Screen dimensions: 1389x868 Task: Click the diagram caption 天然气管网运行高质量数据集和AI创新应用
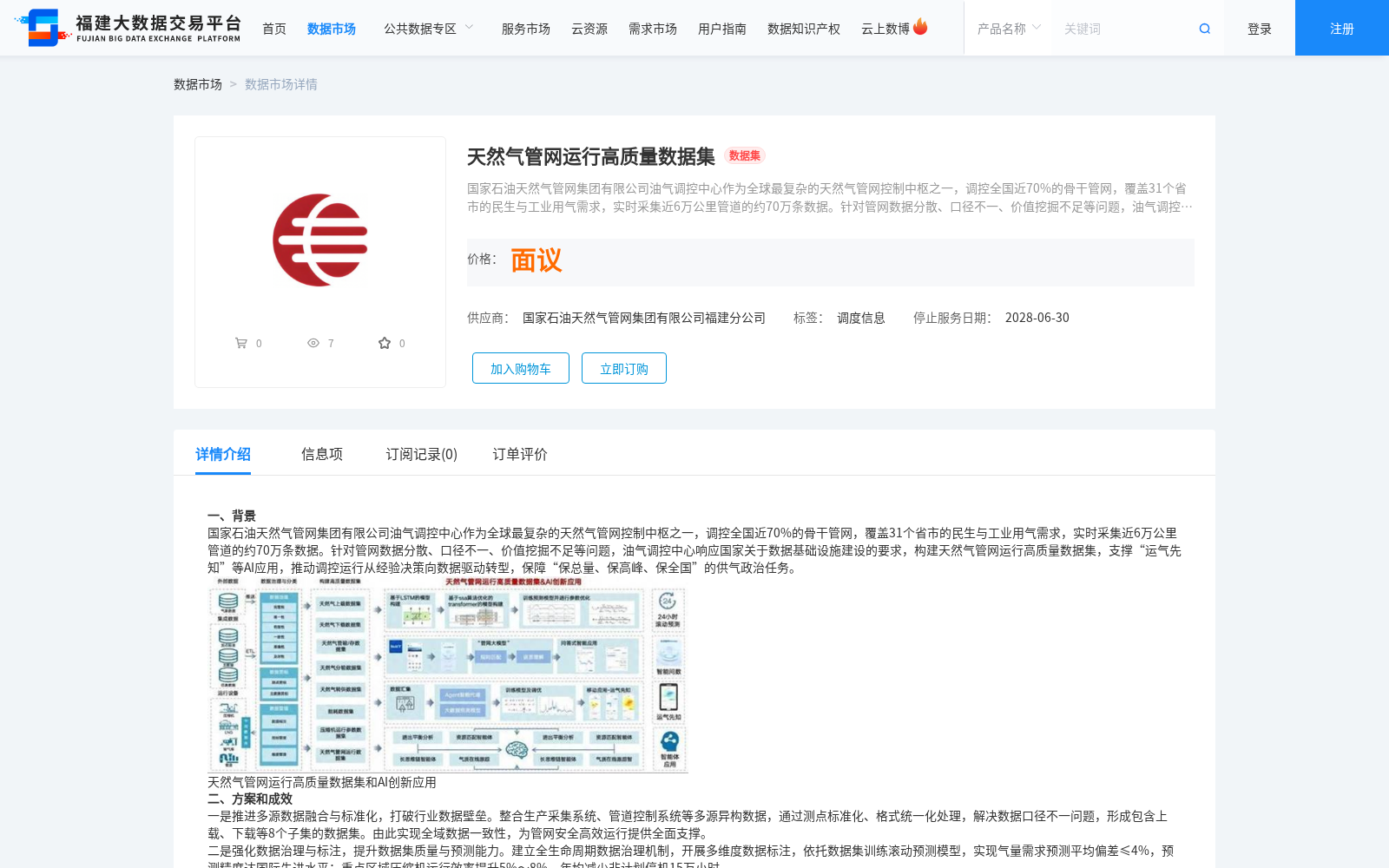click(322, 782)
